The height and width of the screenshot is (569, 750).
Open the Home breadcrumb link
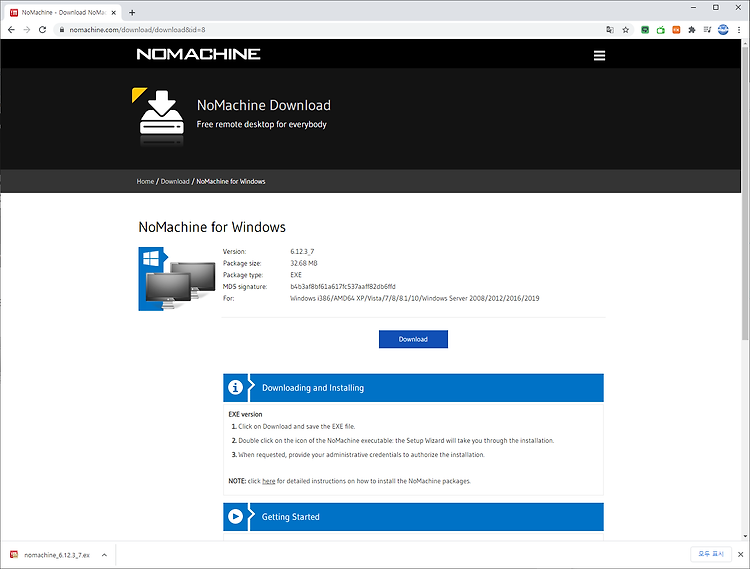point(145,182)
